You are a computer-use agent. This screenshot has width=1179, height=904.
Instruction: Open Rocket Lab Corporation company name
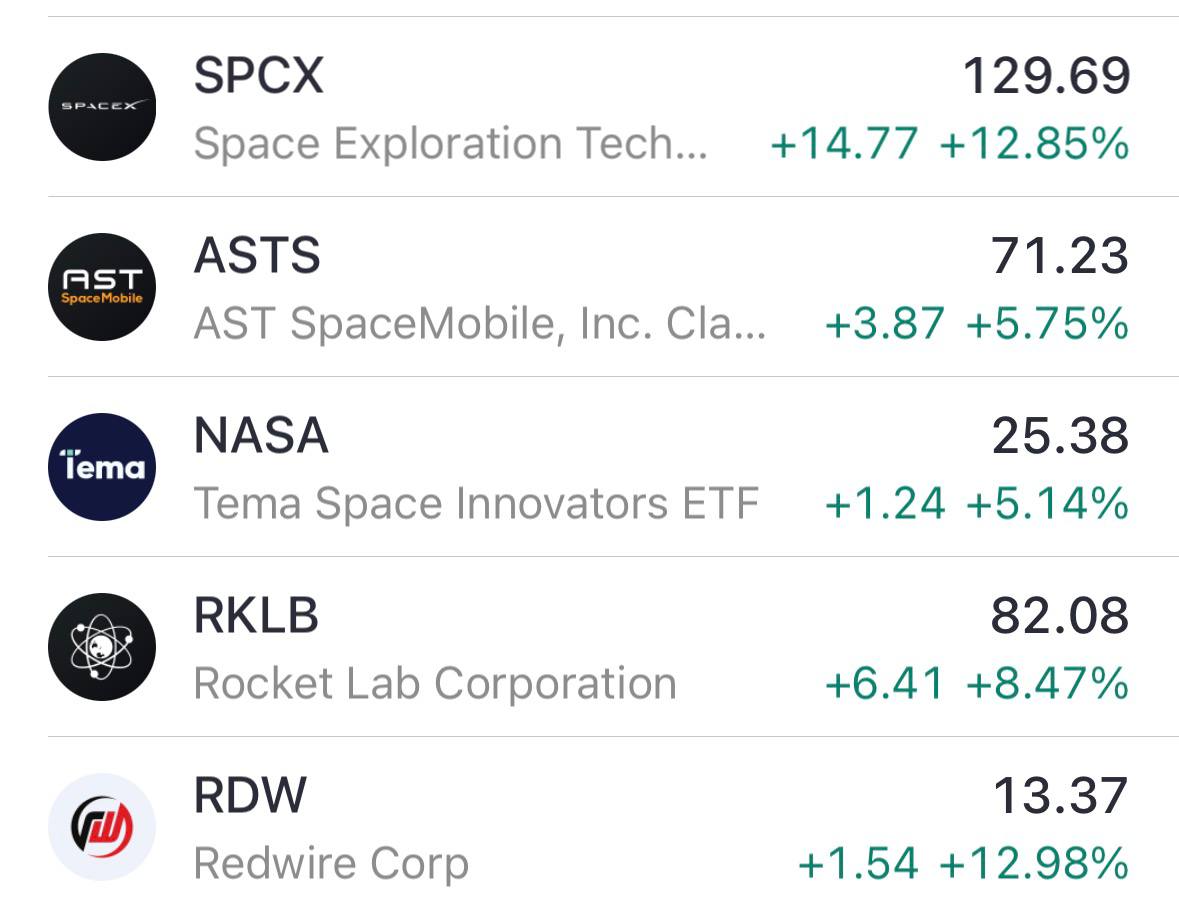435,684
